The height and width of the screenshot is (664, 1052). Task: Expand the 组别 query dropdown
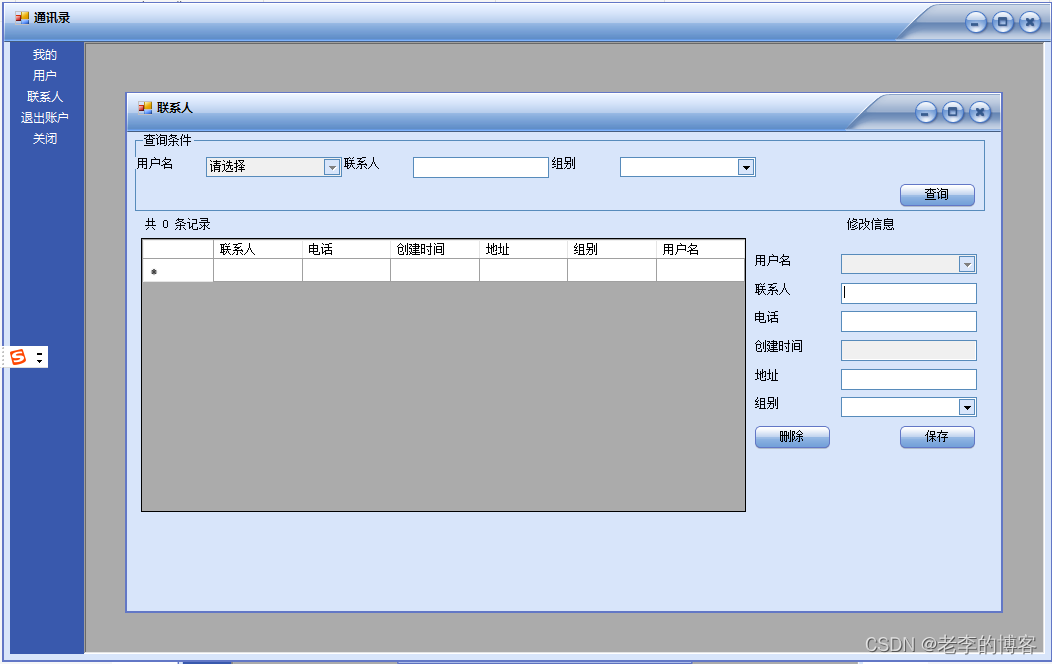748,167
